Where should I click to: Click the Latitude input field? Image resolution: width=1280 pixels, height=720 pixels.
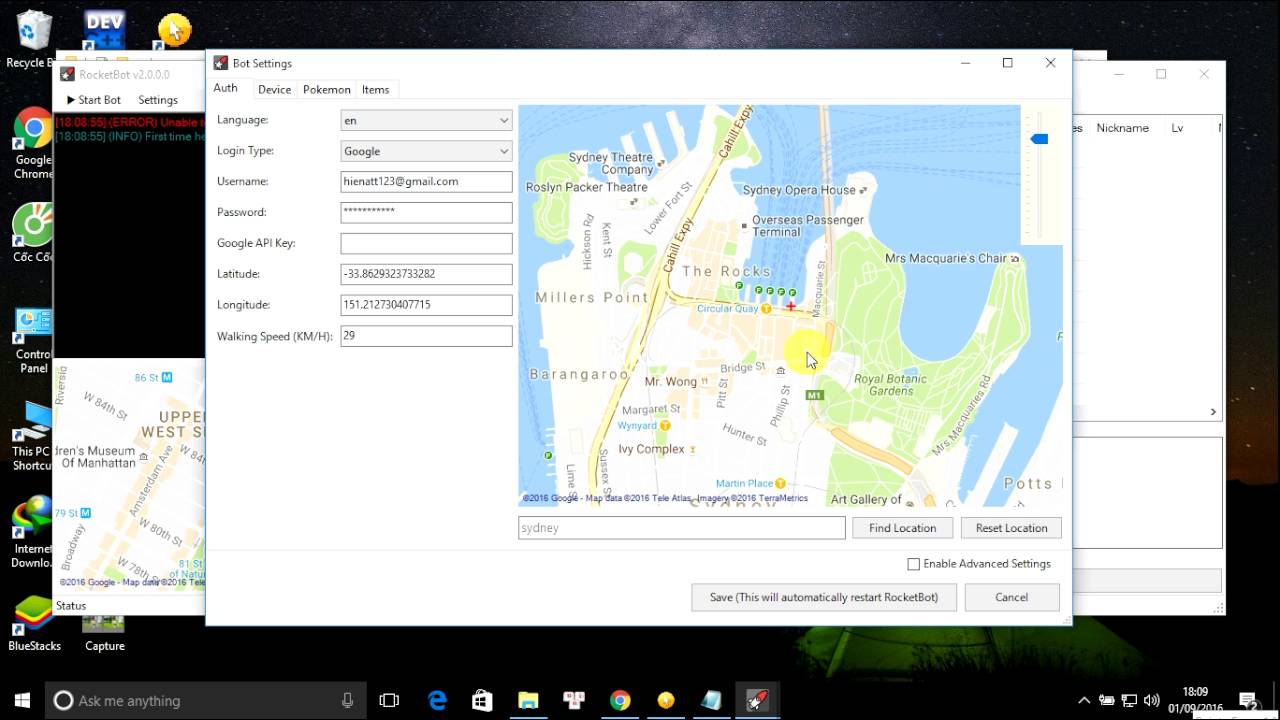[x=426, y=274]
